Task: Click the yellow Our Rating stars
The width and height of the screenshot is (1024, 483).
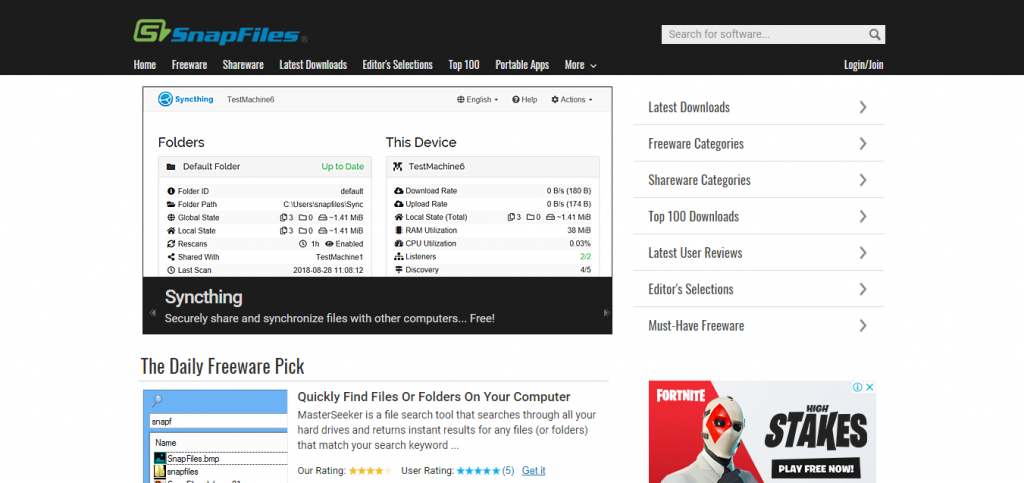Action: tap(370, 471)
